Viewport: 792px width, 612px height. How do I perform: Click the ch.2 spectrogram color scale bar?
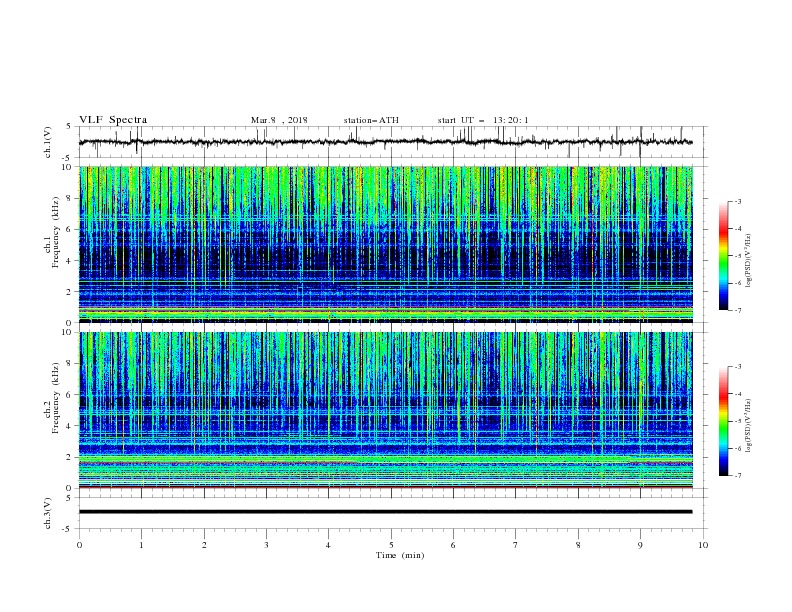[x=723, y=421]
